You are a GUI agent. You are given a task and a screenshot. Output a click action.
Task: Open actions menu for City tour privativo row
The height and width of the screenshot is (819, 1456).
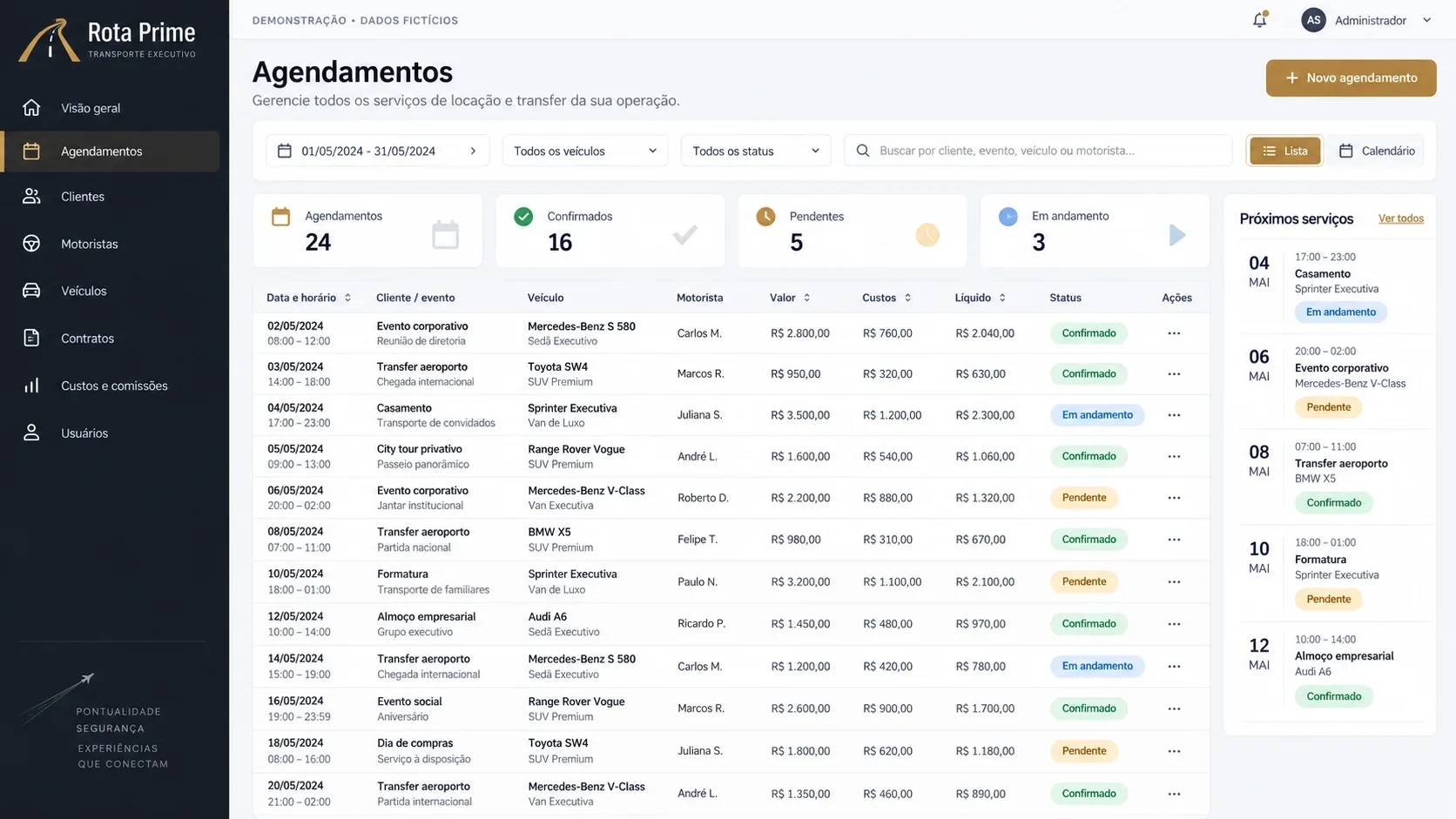[1174, 456]
